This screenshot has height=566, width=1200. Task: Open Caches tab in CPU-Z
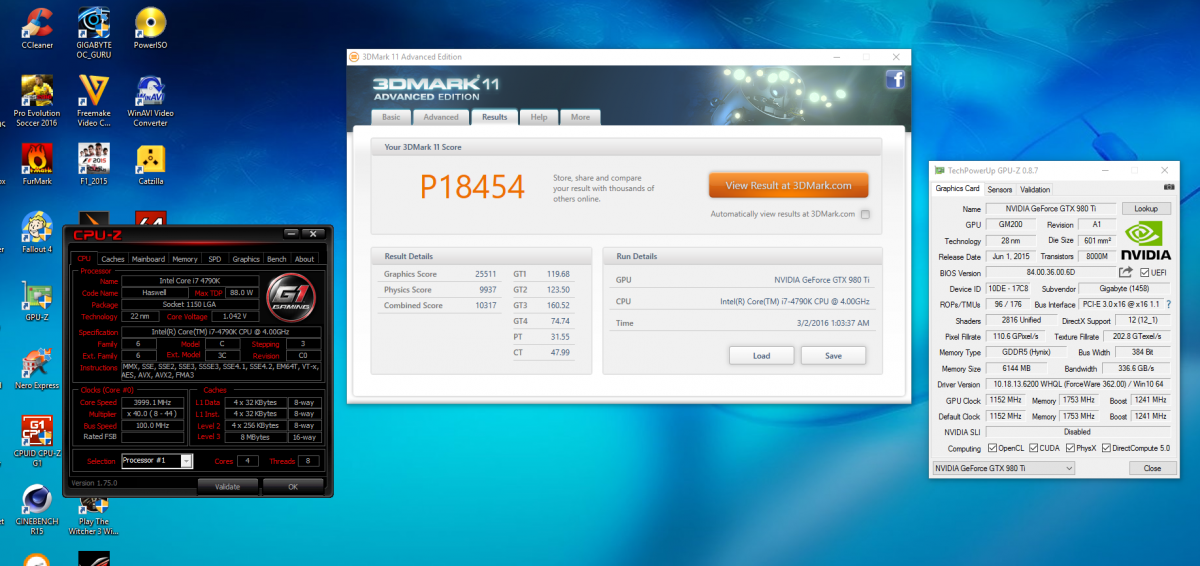tap(113, 259)
